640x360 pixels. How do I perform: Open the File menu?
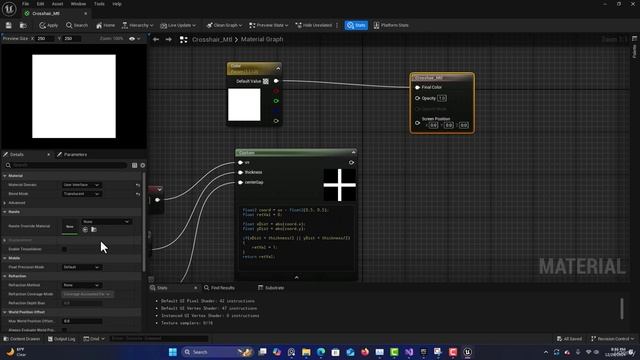[x=25, y=4]
